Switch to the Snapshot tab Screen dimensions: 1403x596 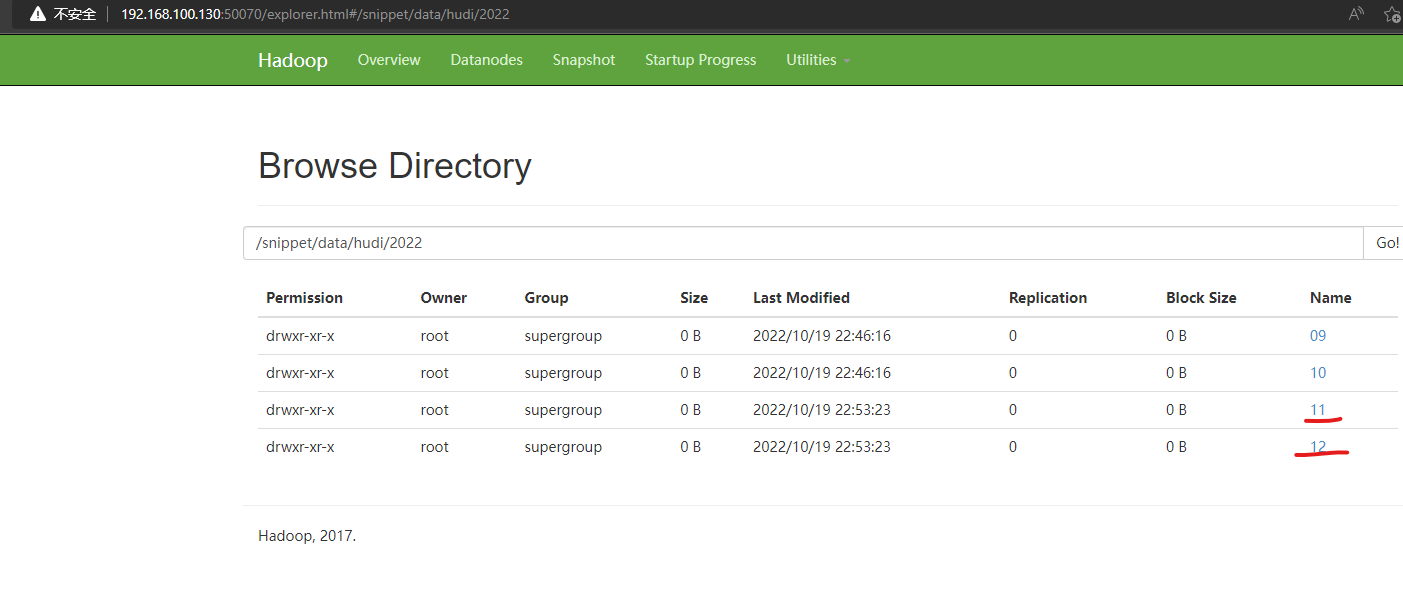(x=584, y=60)
